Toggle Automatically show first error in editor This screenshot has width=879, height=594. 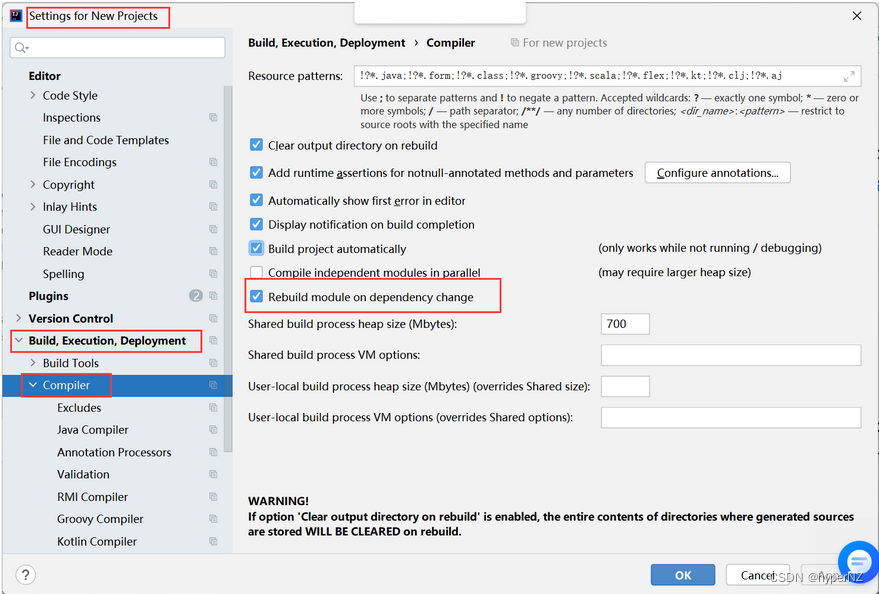coord(256,200)
